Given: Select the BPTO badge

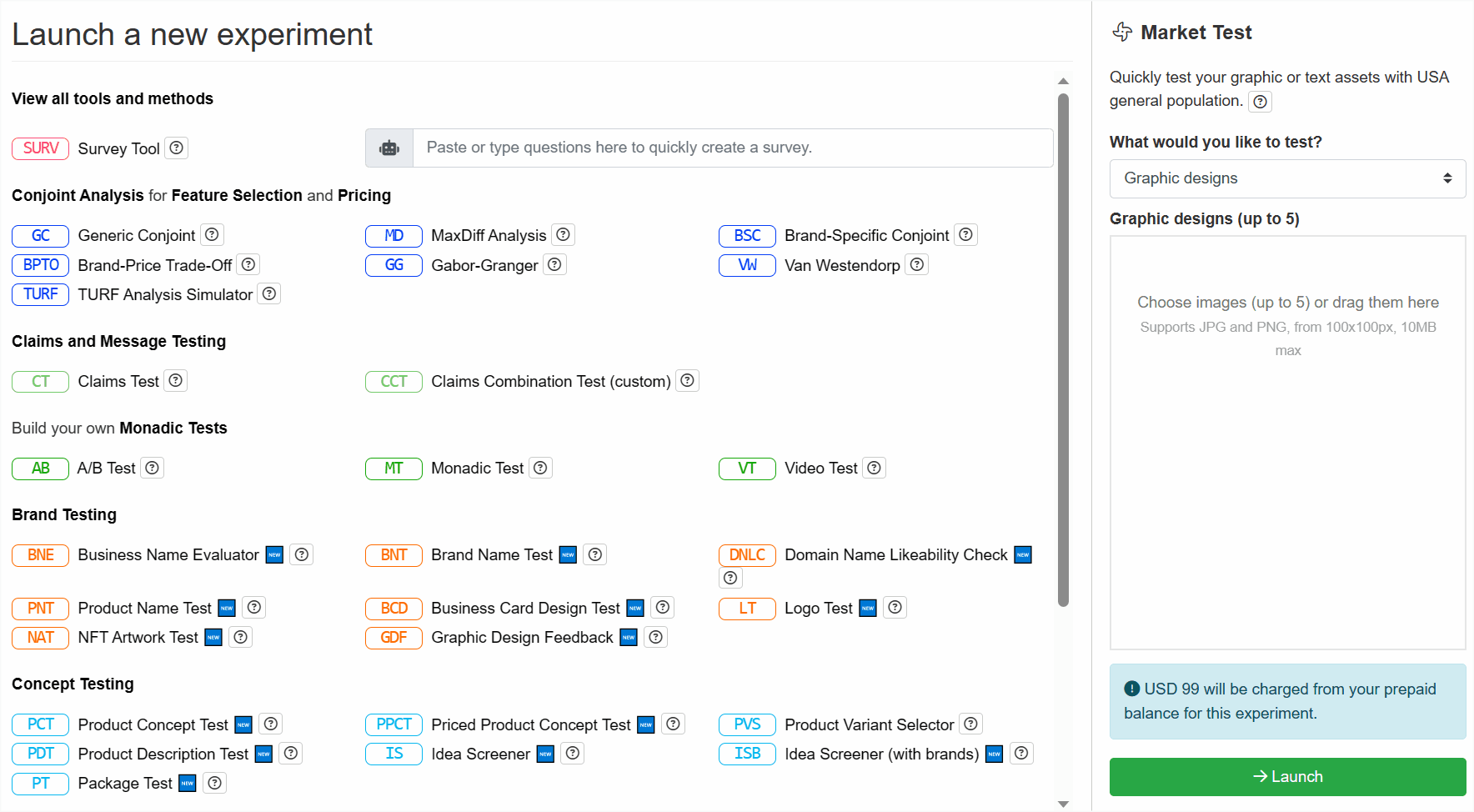Looking at the screenshot, I should (40, 264).
